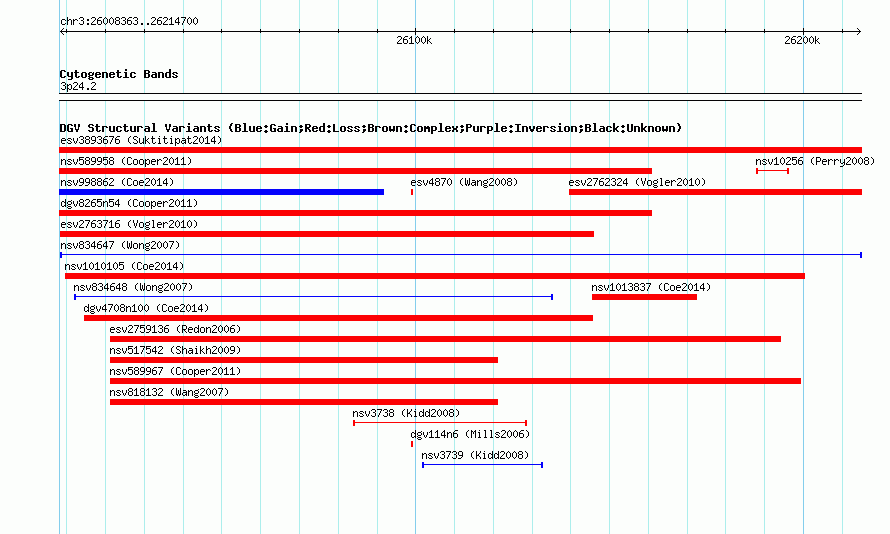Click the DGV Structural Variants track title
This screenshot has width=890, height=534.
pos(371,128)
